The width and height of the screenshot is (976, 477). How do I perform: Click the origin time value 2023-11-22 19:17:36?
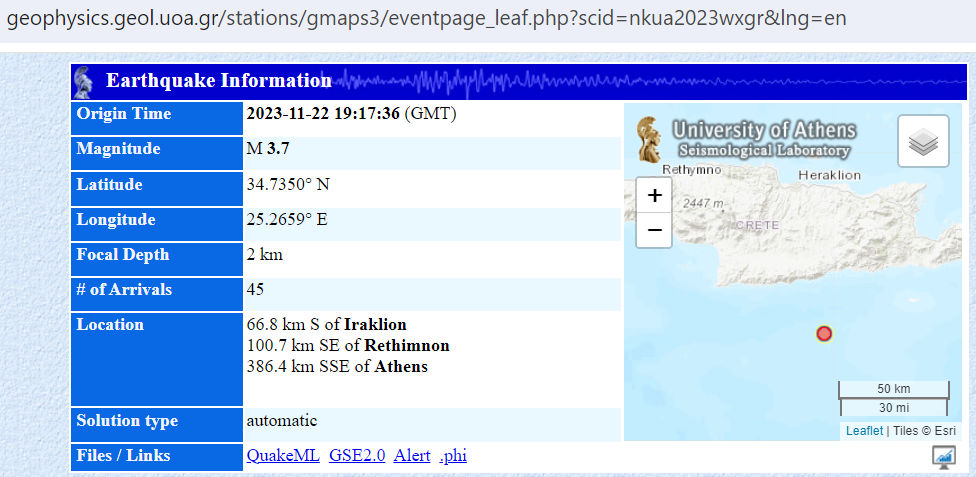(323, 114)
